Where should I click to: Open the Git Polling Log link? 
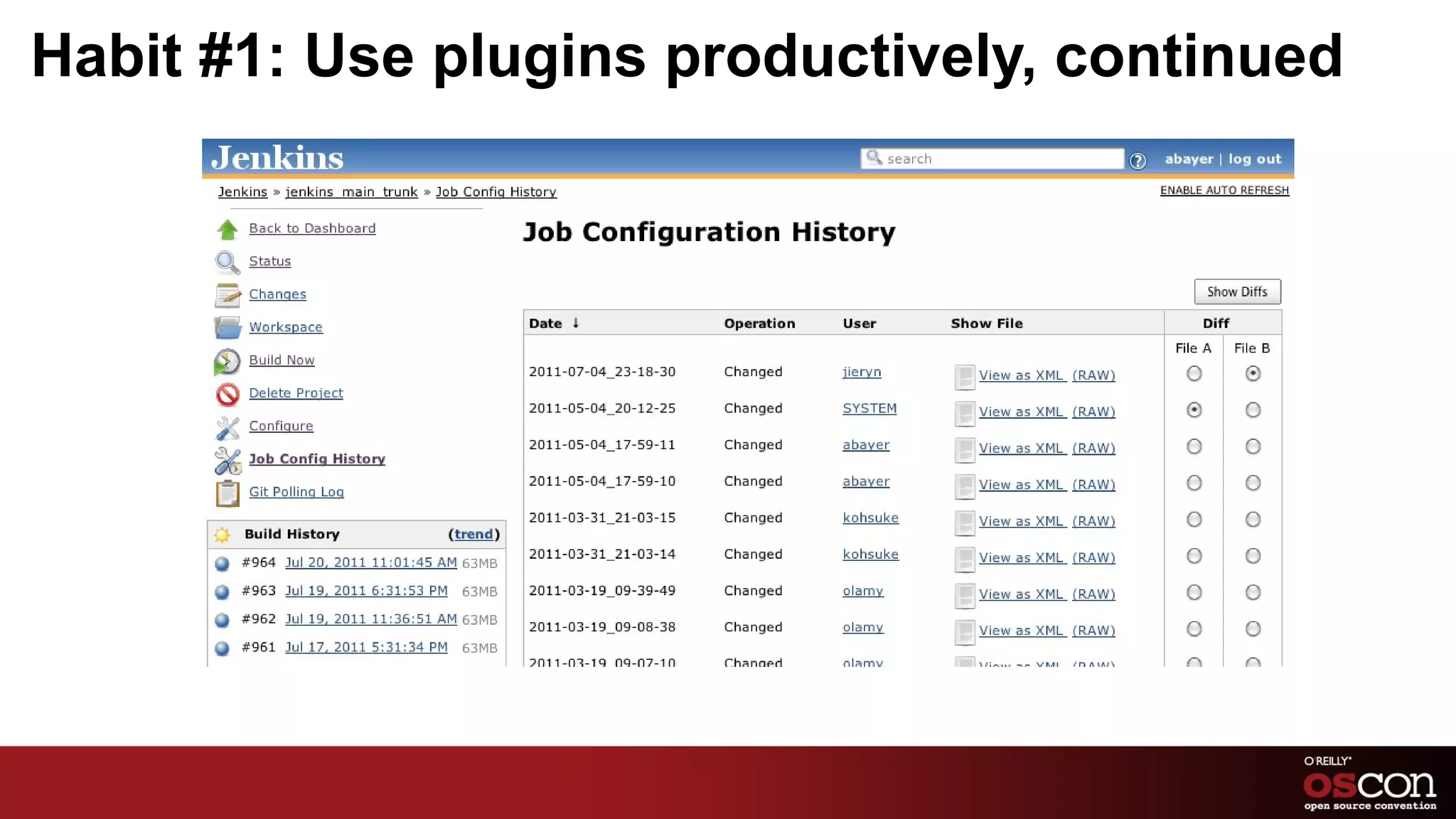pos(296,492)
